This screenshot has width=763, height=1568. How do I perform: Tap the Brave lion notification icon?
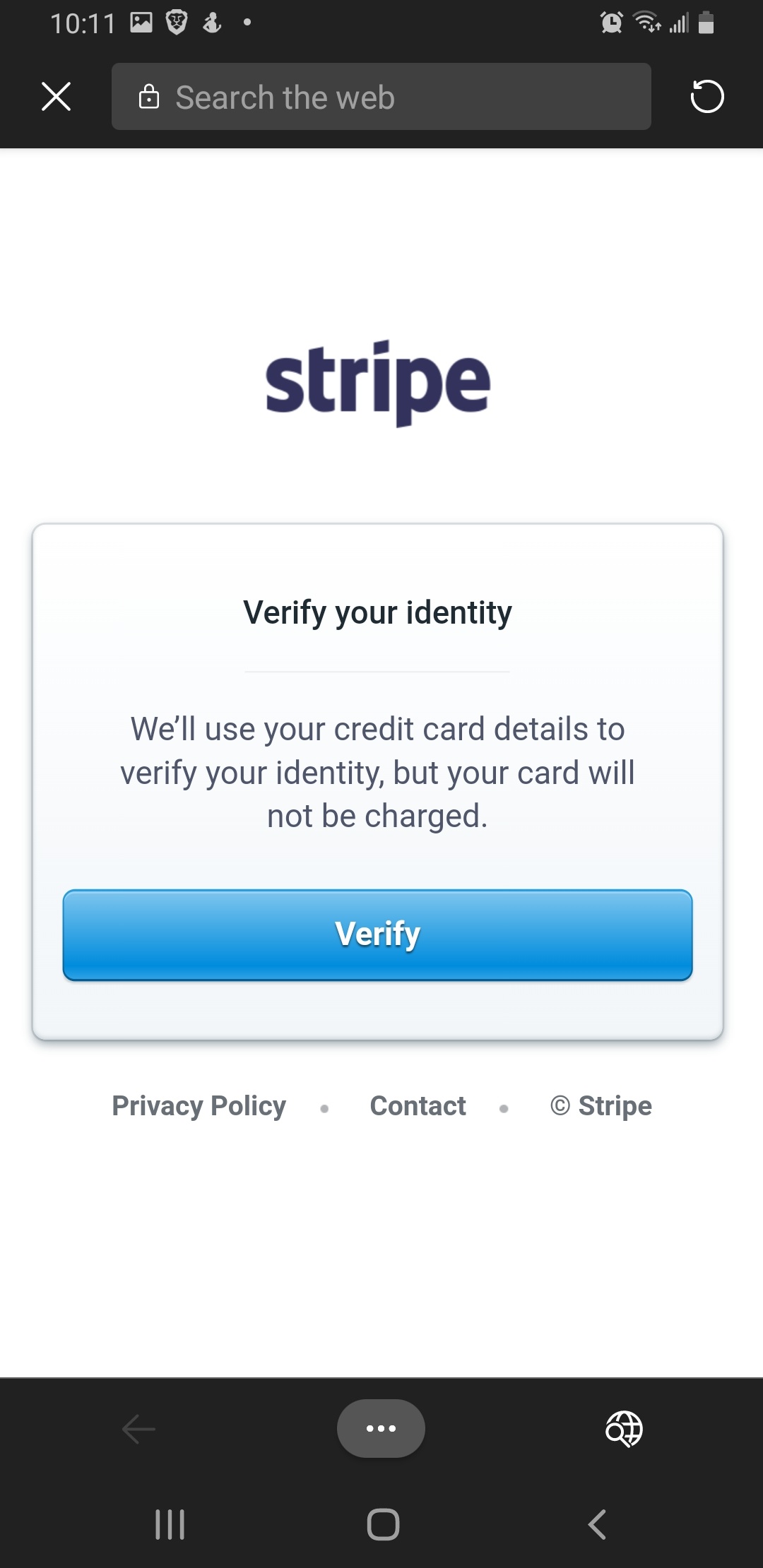point(177,23)
